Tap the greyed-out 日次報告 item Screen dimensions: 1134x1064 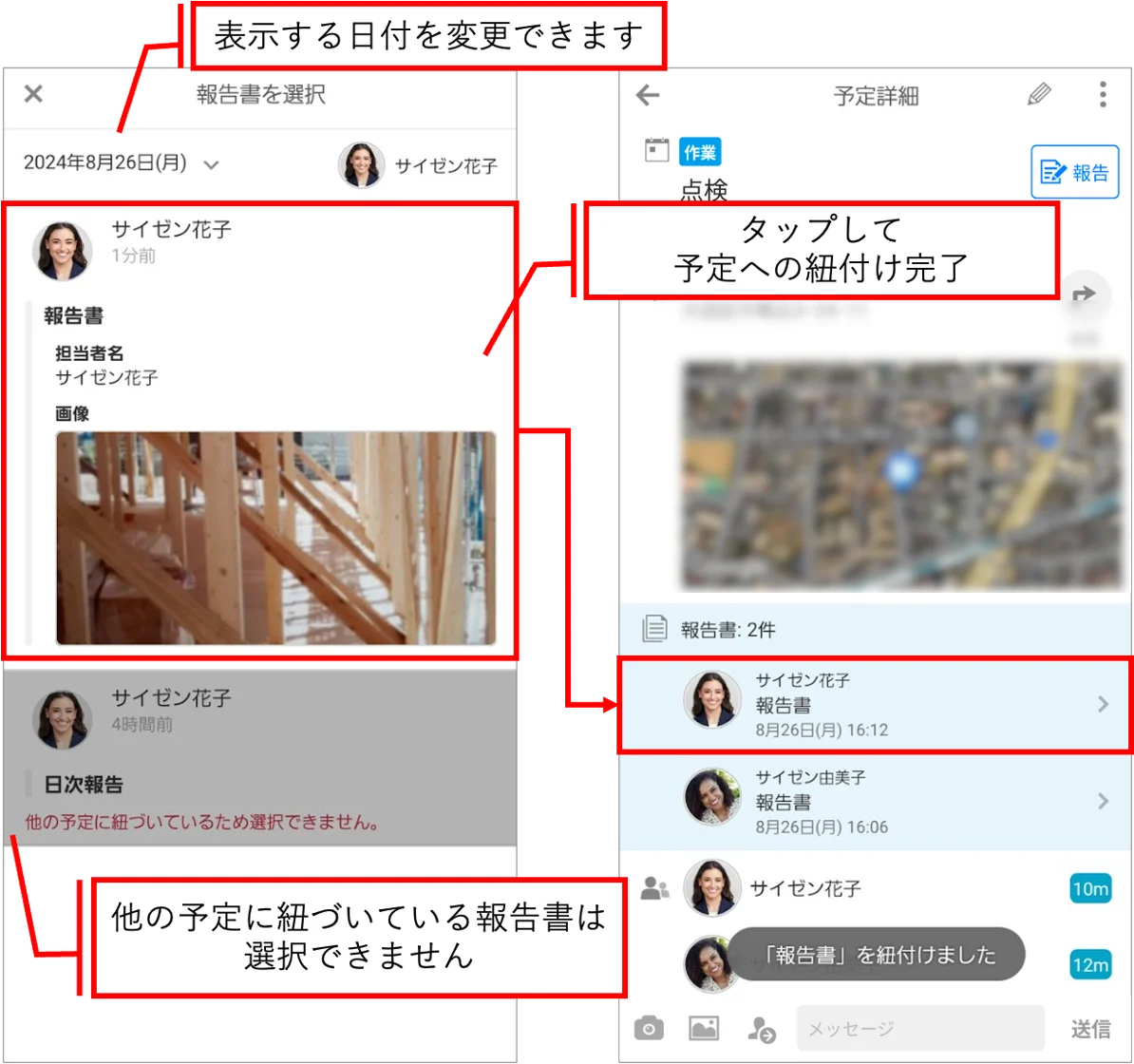259,756
